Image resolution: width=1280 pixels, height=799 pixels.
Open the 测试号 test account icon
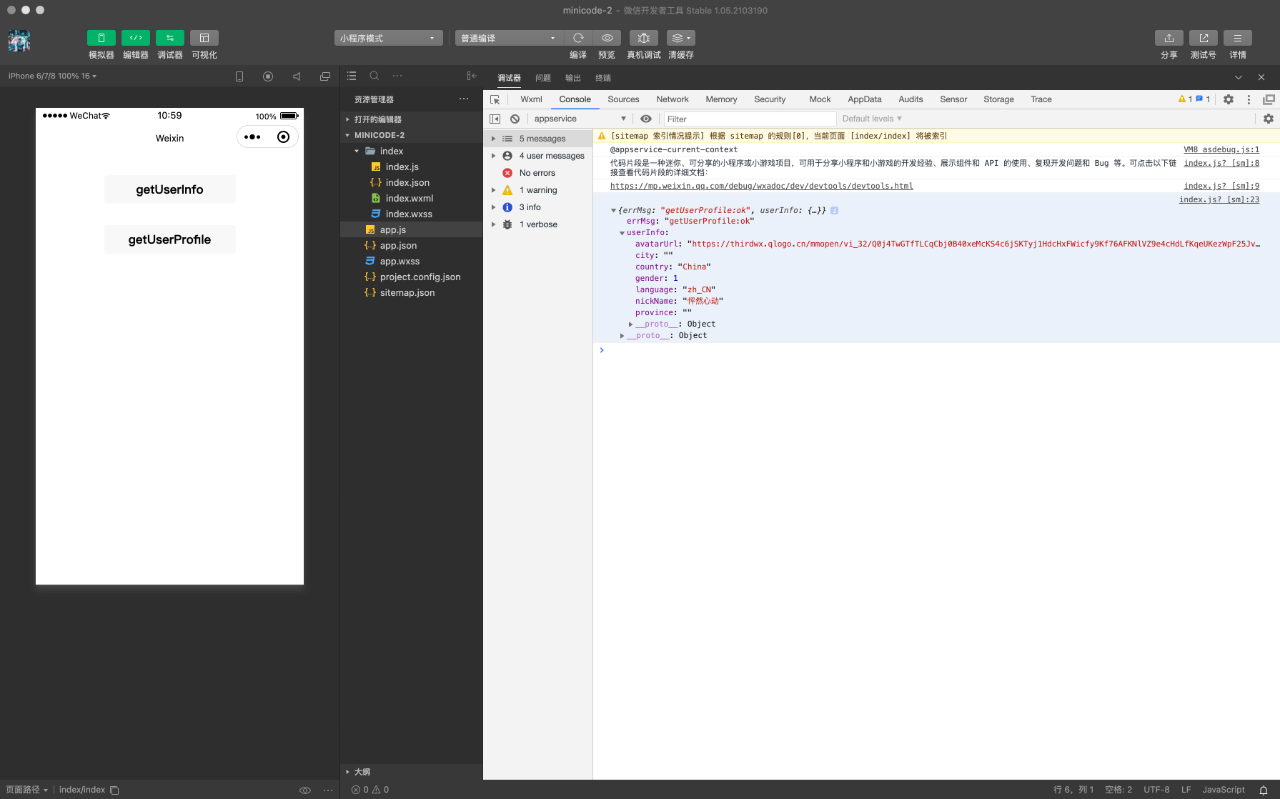click(1203, 38)
